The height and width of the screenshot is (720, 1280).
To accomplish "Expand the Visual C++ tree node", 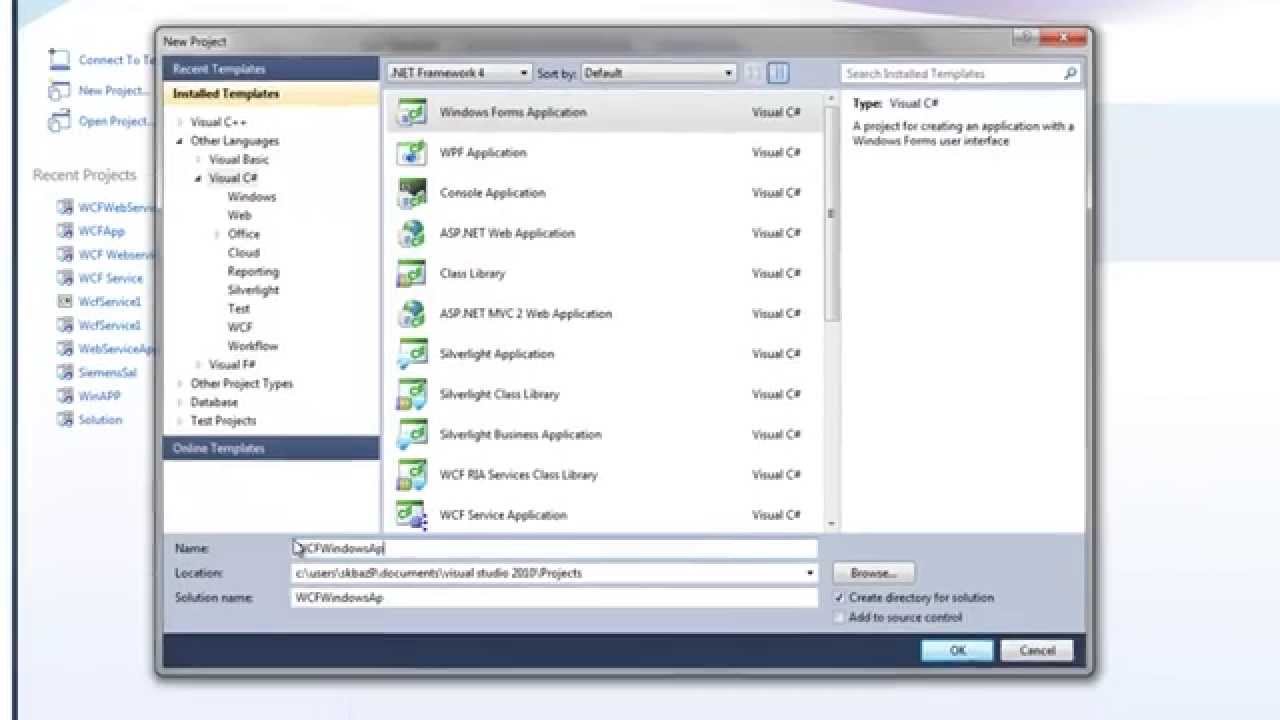I will [x=180, y=122].
